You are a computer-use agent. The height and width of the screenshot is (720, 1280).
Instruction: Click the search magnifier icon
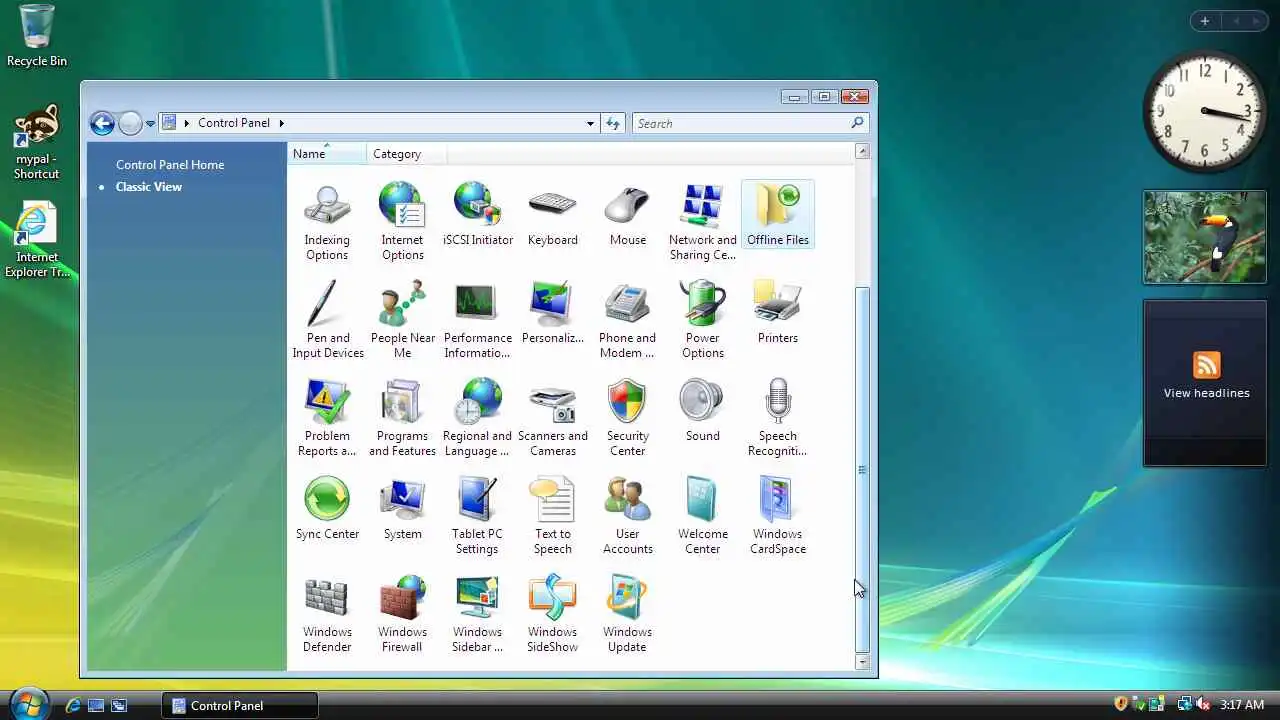[857, 123]
